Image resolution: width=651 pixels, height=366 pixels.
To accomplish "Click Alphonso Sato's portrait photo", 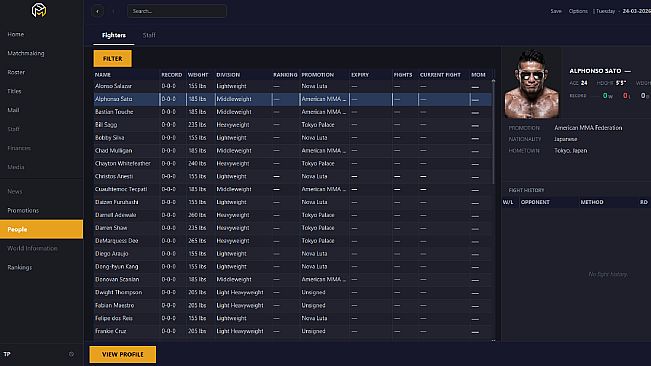I will pos(532,84).
